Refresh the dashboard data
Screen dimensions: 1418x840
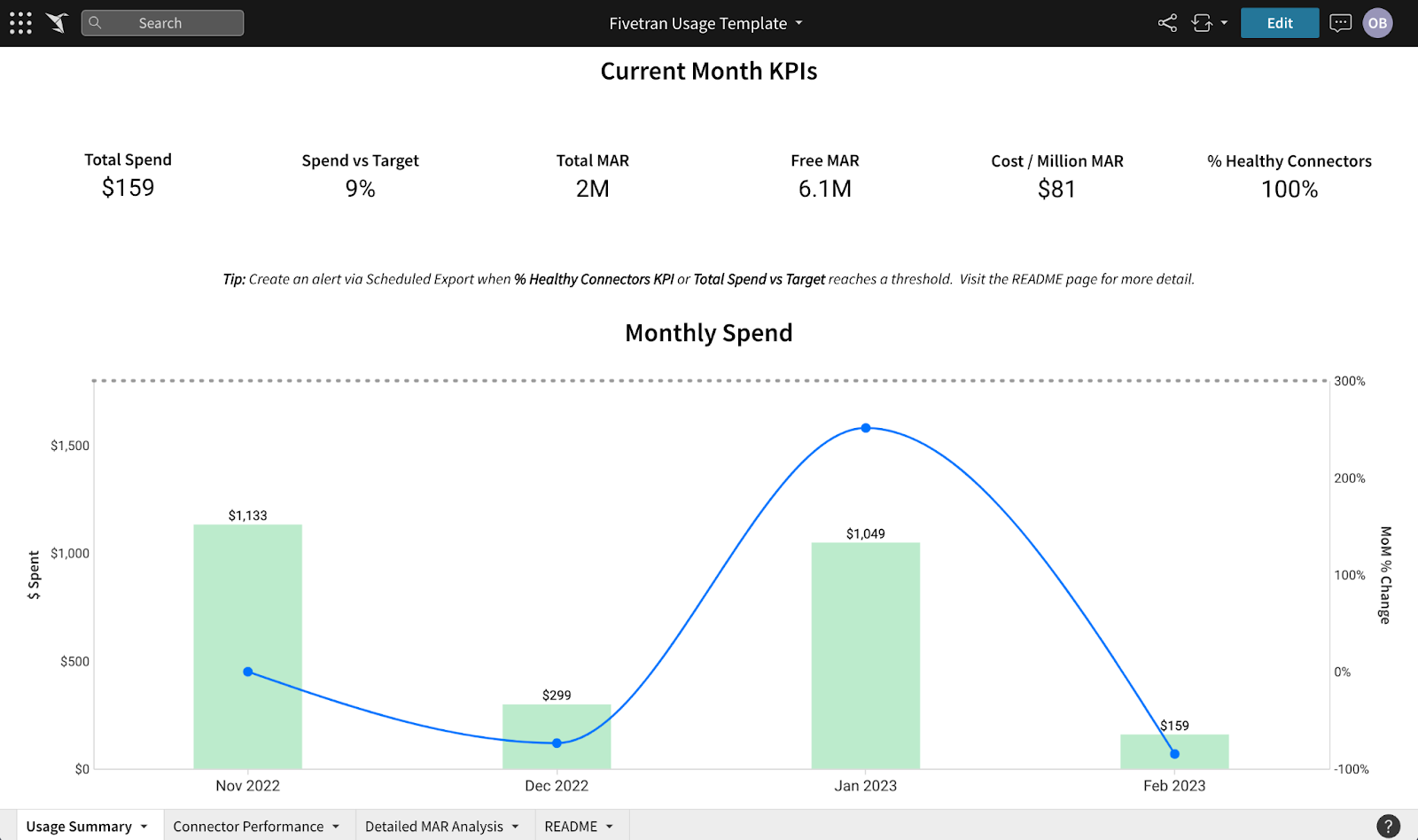1202,22
